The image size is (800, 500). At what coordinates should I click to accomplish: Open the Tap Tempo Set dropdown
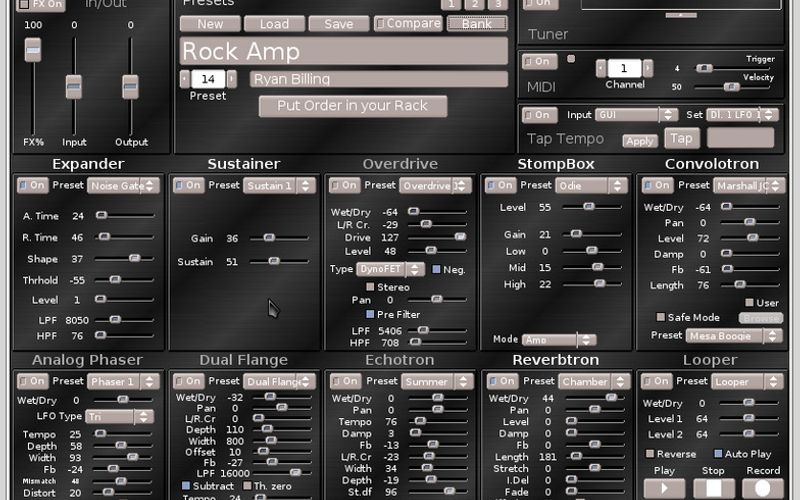[x=742, y=115]
